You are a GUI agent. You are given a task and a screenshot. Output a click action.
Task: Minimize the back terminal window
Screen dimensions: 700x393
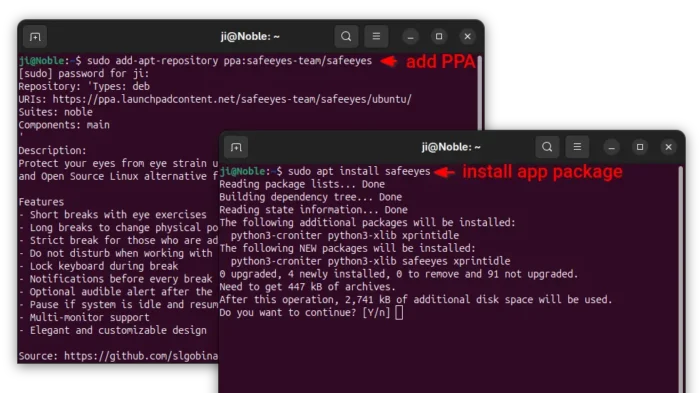tap(410, 37)
